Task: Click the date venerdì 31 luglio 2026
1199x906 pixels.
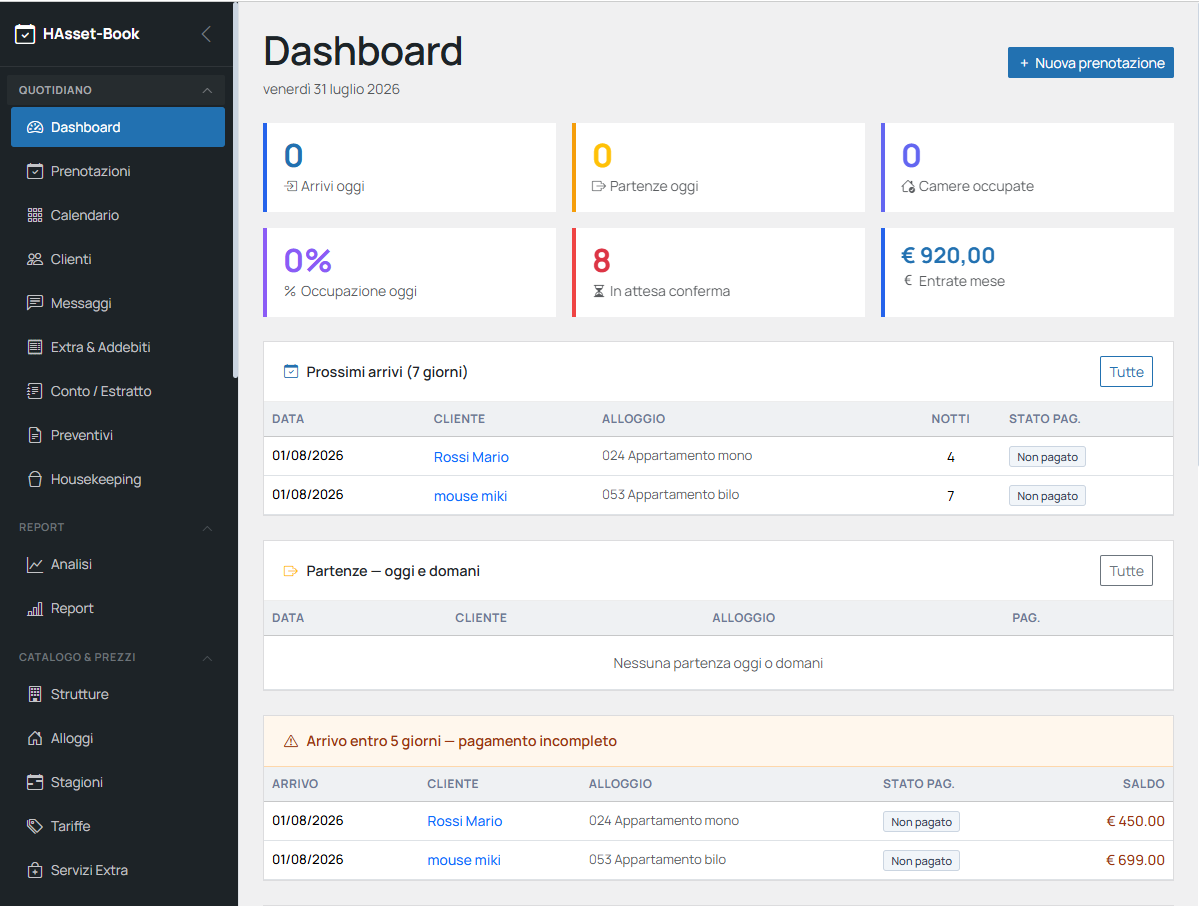Action: tap(331, 89)
